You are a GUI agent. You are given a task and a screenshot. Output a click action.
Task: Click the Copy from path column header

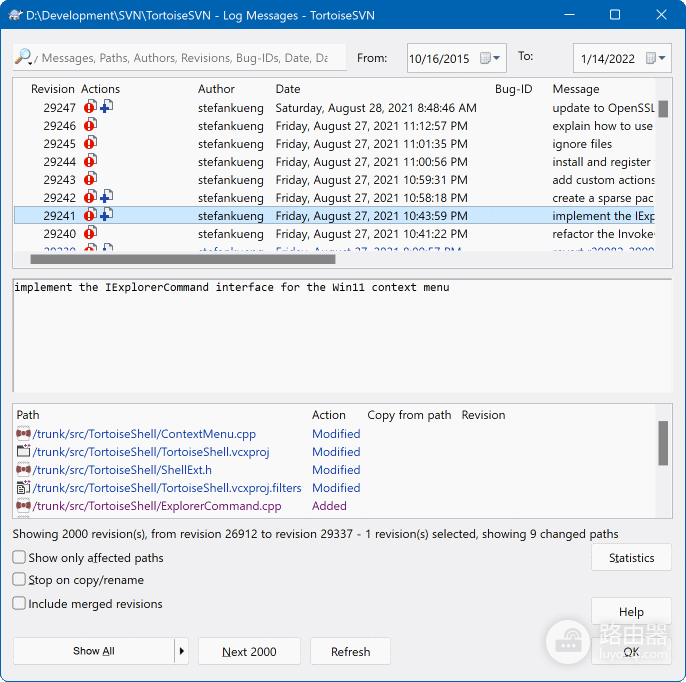(409, 415)
